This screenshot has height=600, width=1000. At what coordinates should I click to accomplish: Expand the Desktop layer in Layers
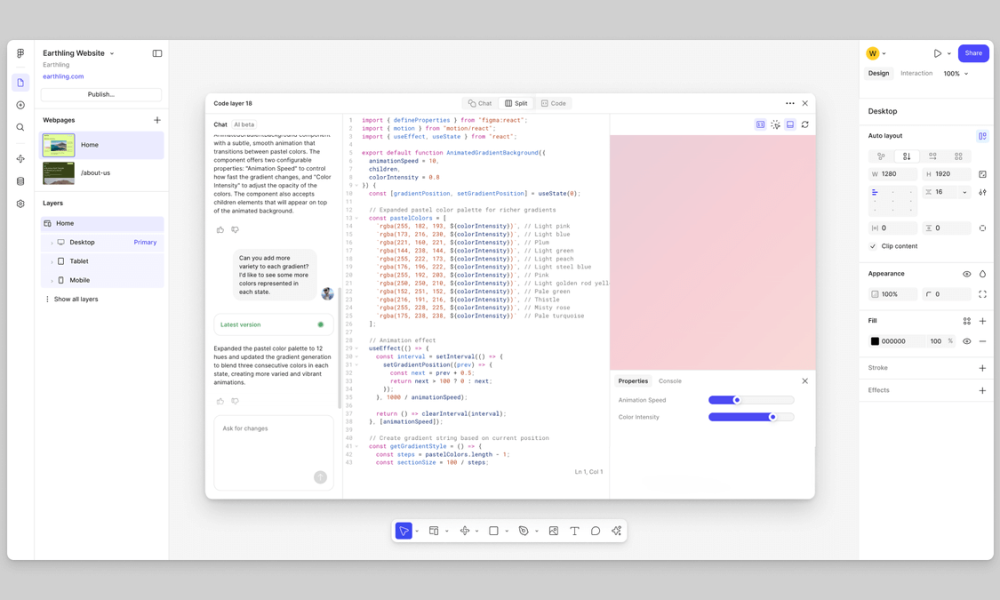coord(51,242)
